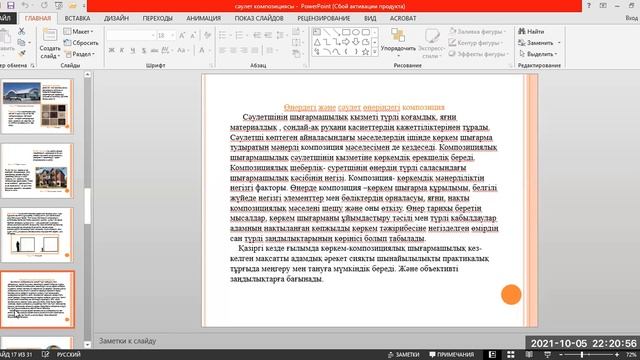Toggle underline formatting (Ч)
Viewport: 640px width, 360px height.
(x=133, y=50)
